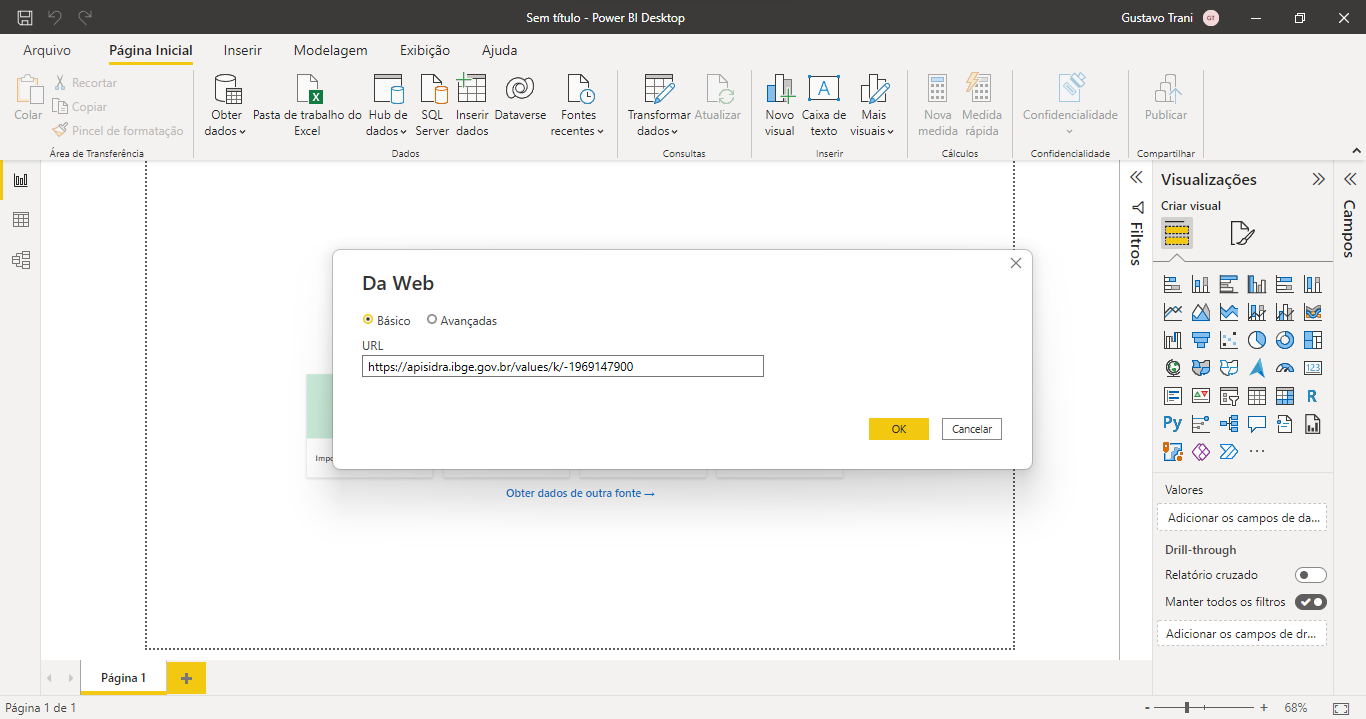Pick the slicer visual

click(x=1229, y=396)
